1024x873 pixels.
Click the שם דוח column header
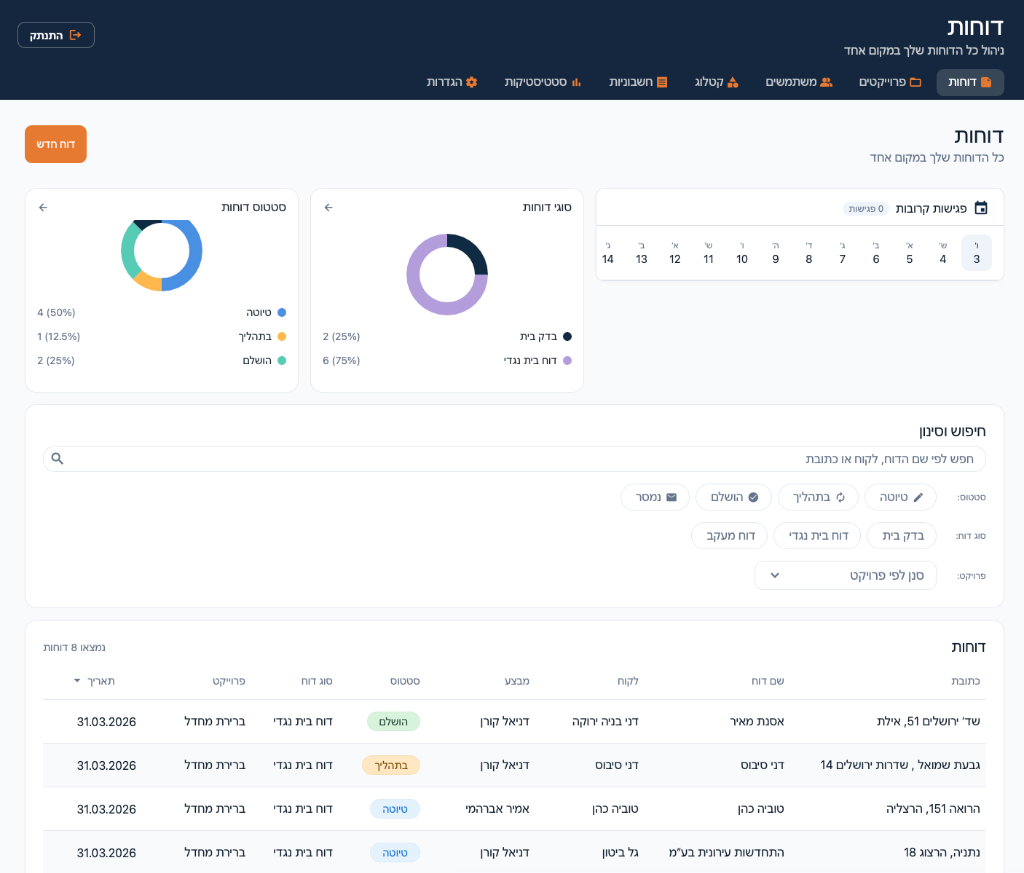pyautogui.click(x=767, y=681)
